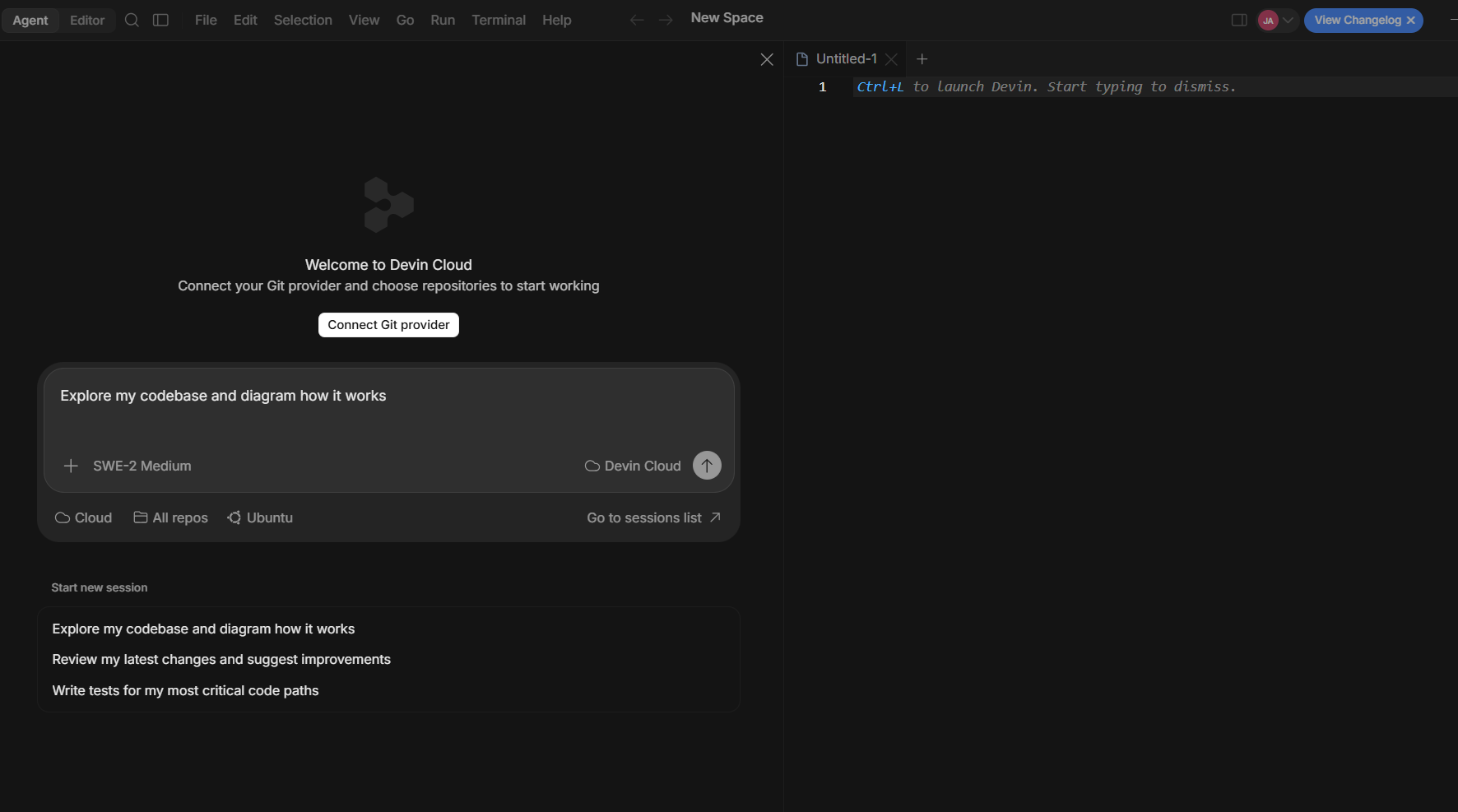Select the Untitled-1 tab
This screenshot has height=812, width=1458.
(x=846, y=59)
